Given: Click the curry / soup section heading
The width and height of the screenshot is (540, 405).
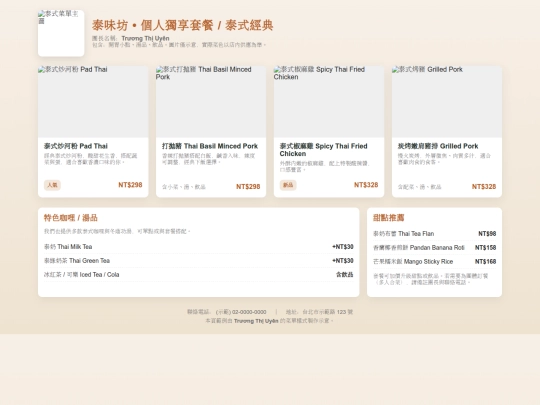Looking at the screenshot, I should [x=71, y=218].
